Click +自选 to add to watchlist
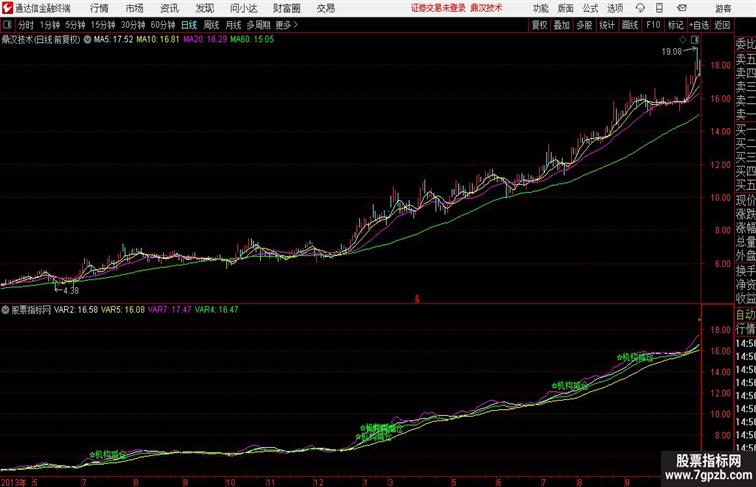Image resolution: width=756 pixels, height=487 pixels. (x=699, y=25)
